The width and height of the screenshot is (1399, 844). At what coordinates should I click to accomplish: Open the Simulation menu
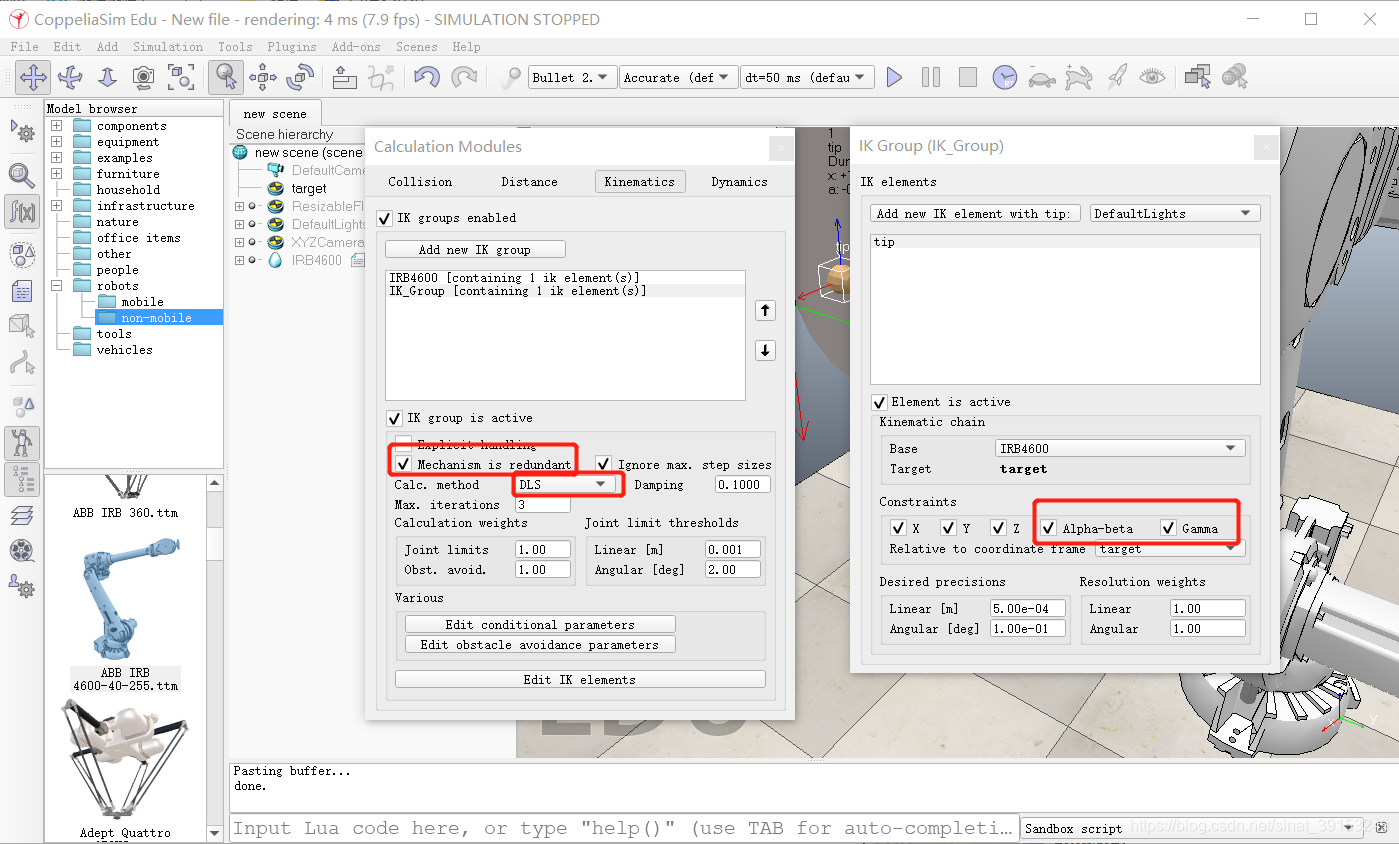168,47
